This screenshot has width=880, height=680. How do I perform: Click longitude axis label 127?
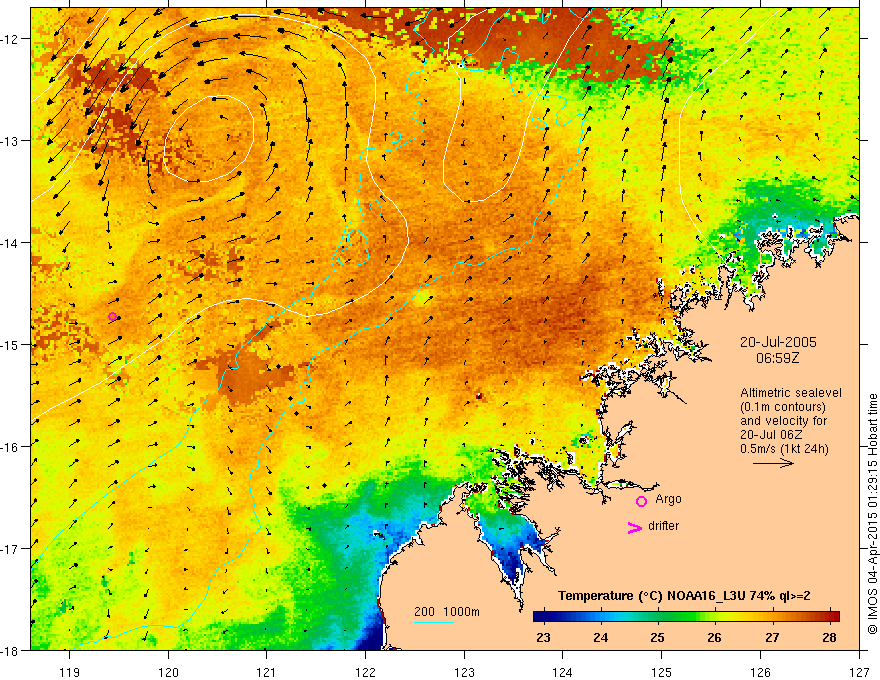click(859, 672)
